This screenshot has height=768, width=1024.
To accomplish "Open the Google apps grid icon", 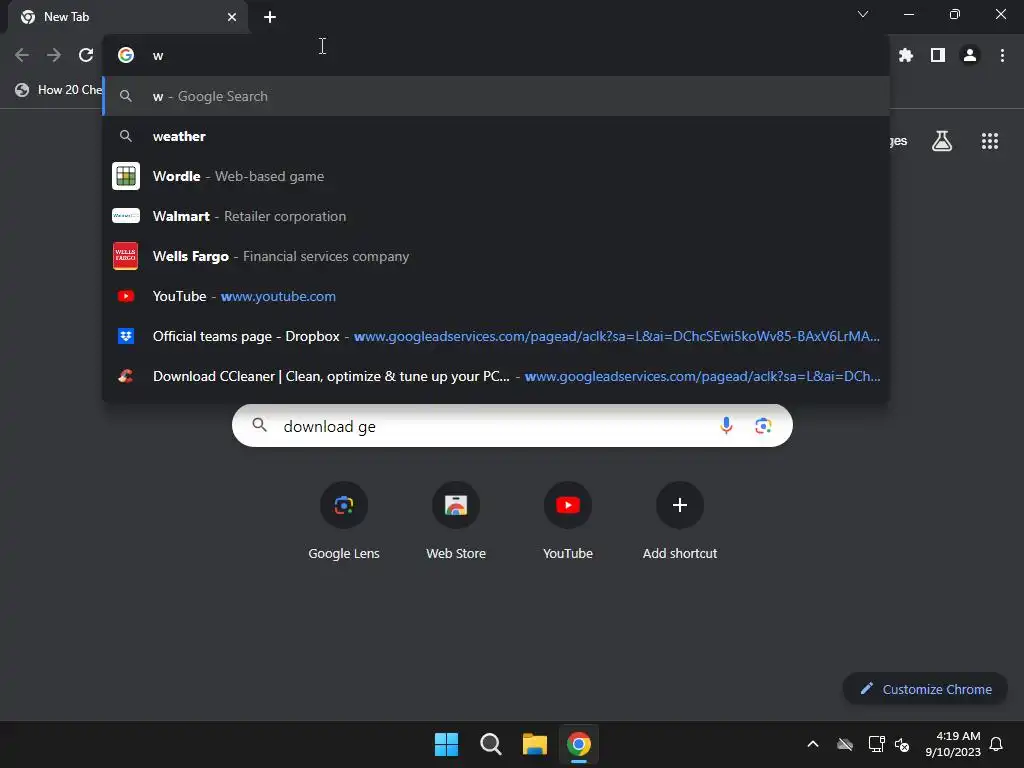I will (989, 141).
